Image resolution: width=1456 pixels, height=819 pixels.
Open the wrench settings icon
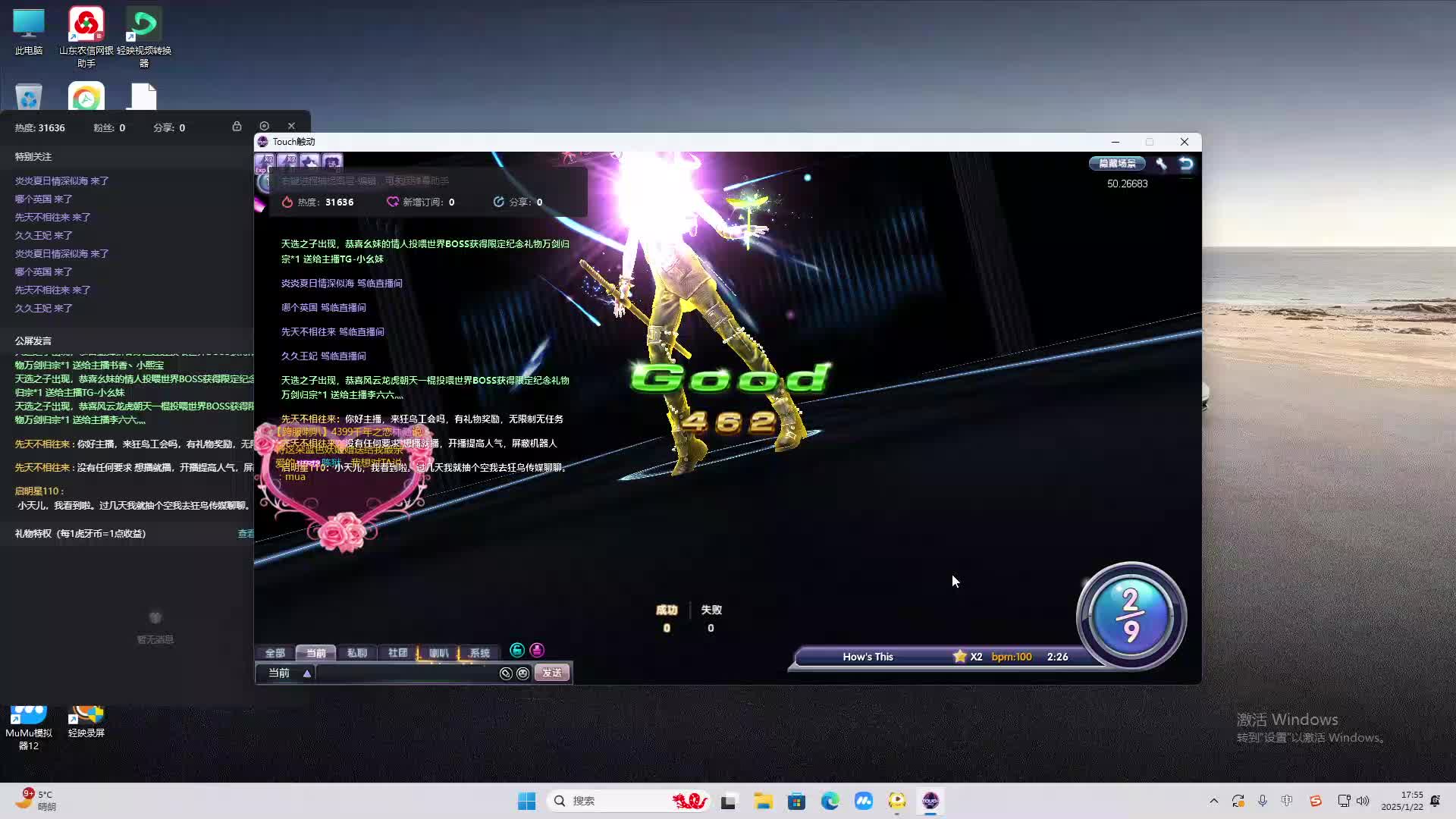(1161, 164)
